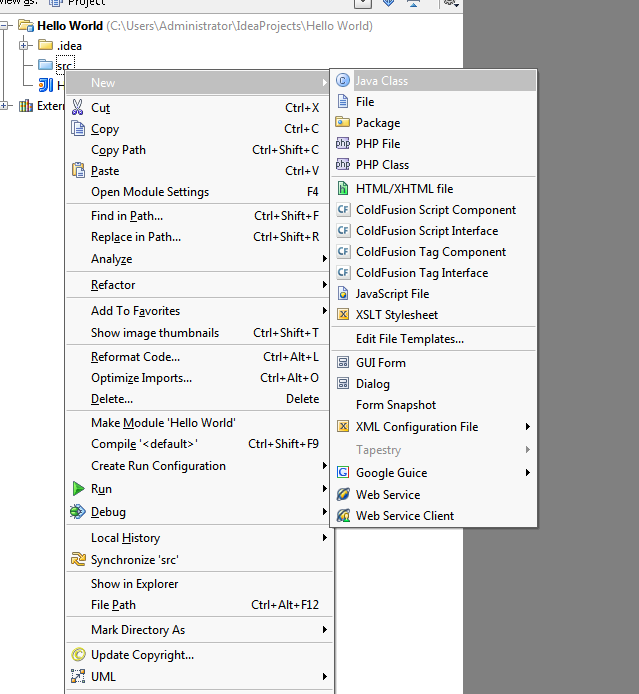
Task: Click the File document icon in submenu
Action: pyautogui.click(x=343, y=101)
